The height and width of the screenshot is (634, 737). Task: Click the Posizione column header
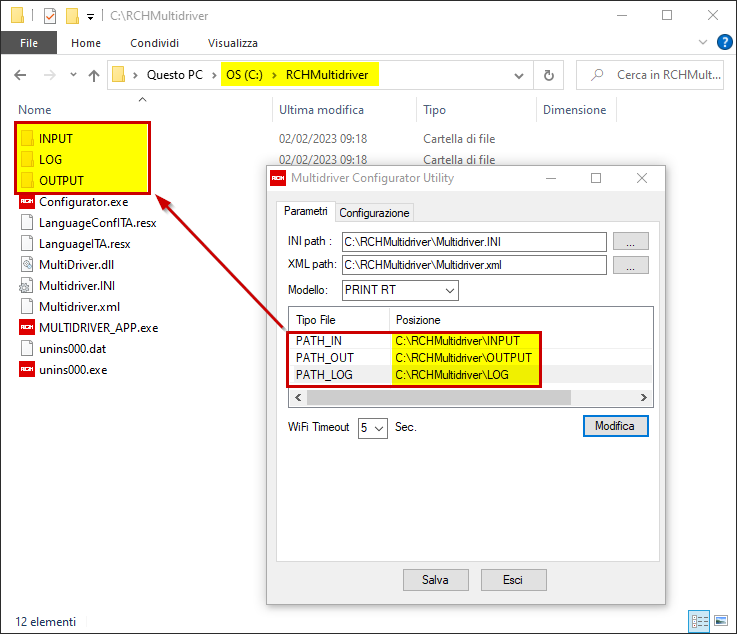coord(418,320)
